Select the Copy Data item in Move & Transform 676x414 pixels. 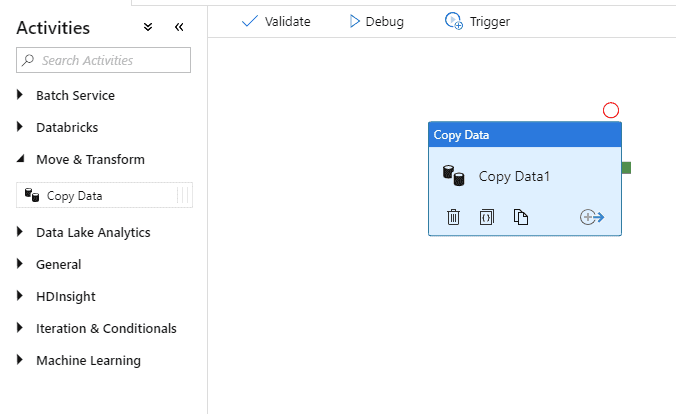click(104, 195)
